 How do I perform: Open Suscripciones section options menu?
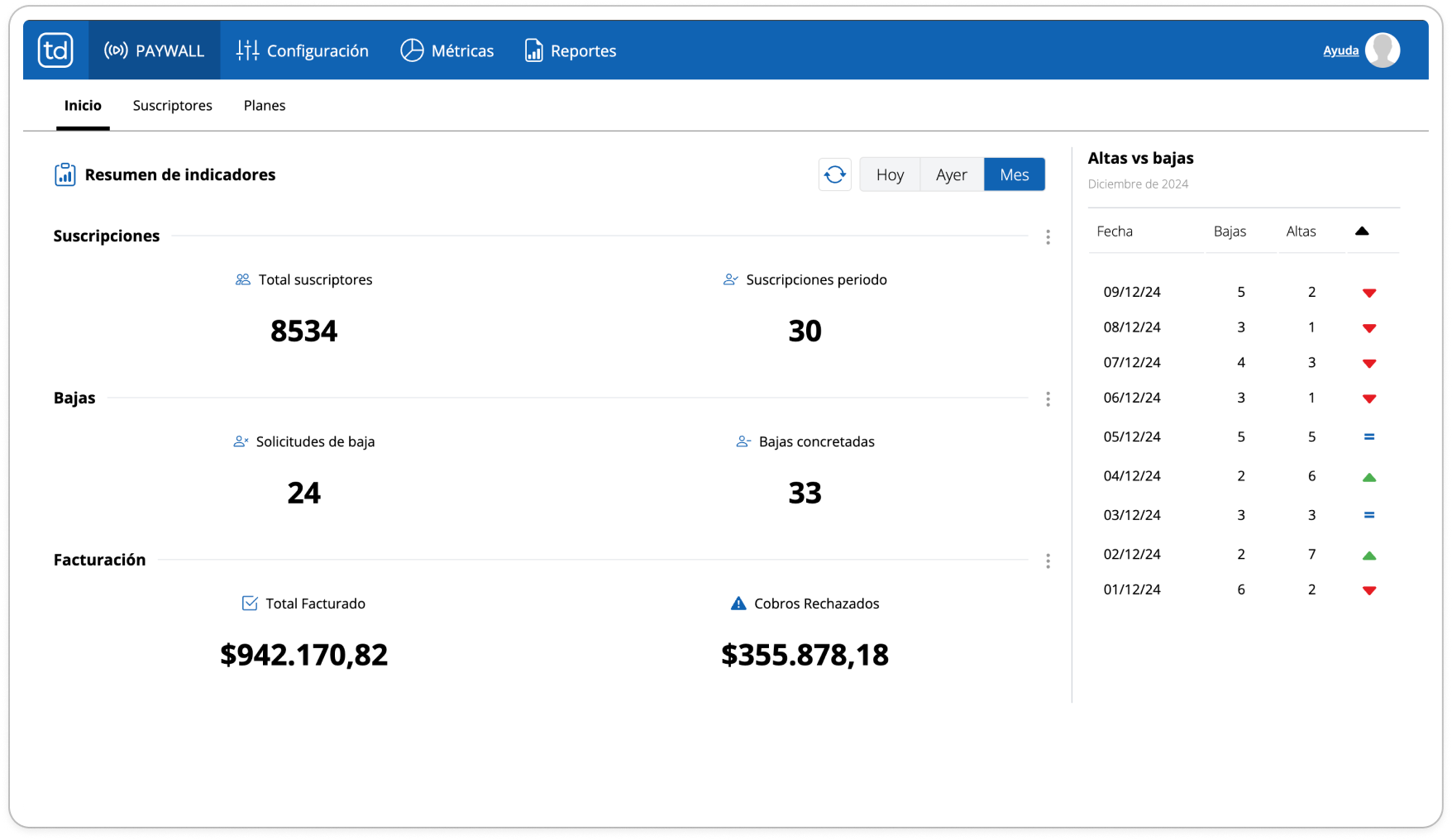tap(1048, 237)
